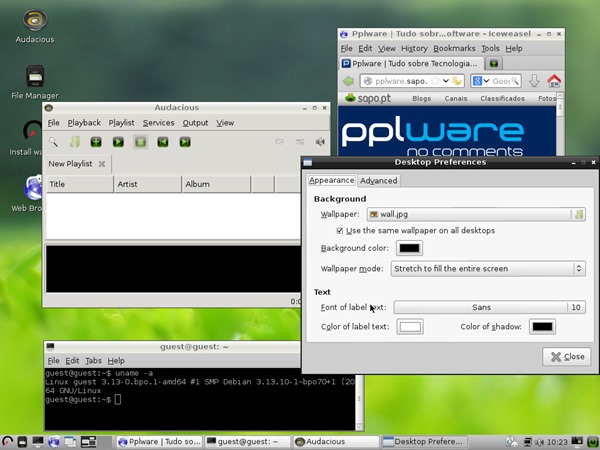600x450 pixels.
Task: Go to the home page icon in Iceweasel
Action: click(x=554, y=81)
